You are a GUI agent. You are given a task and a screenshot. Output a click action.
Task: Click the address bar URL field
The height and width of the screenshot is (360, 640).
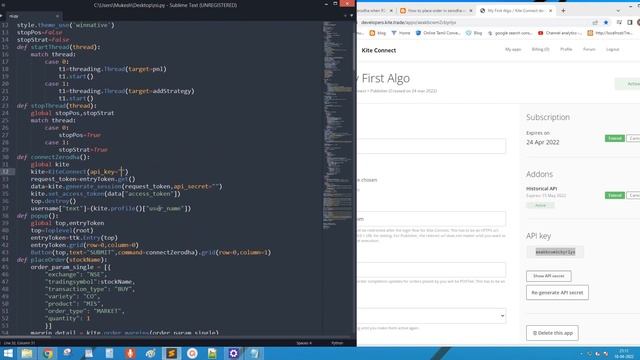point(473,22)
